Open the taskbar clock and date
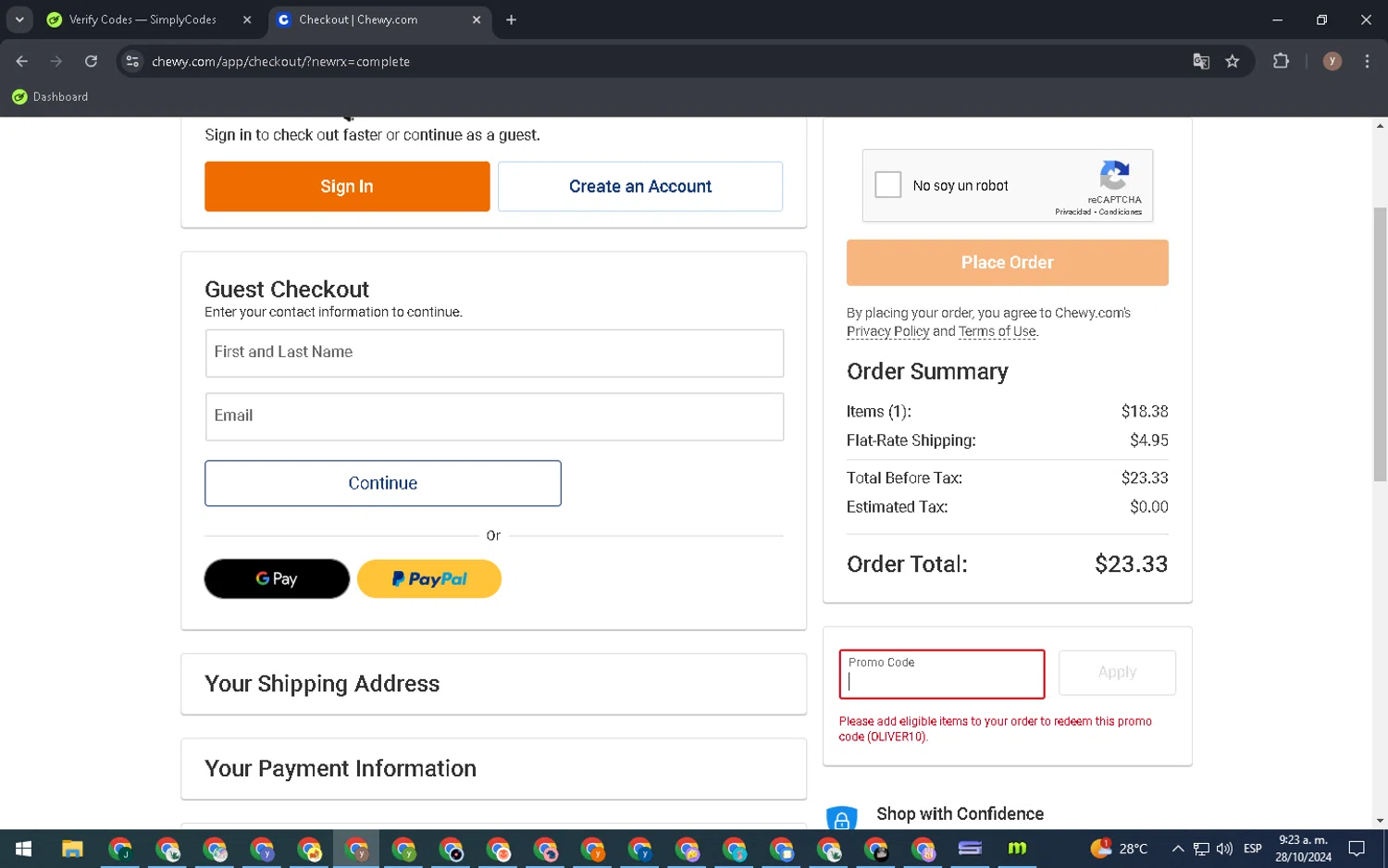Screen dimensions: 1388x868 tap(1303, 849)
